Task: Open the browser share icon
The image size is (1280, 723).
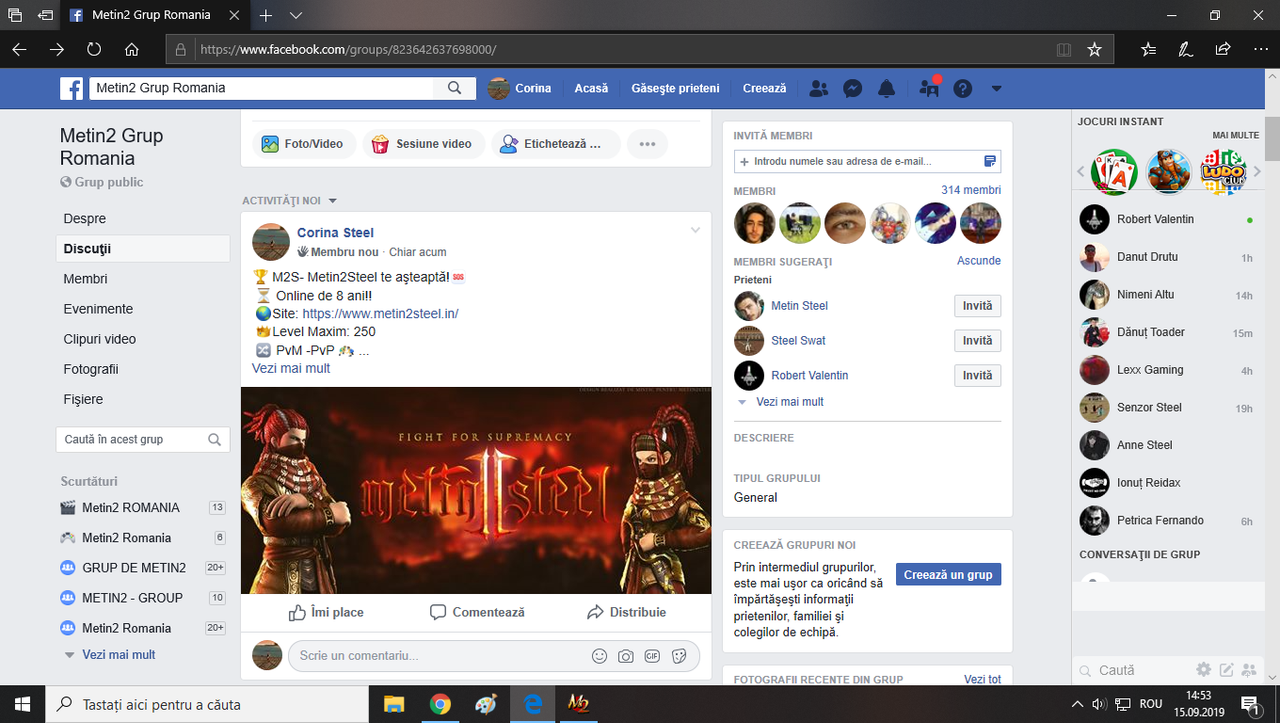Action: pyautogui.click(x=1222, y=49)
